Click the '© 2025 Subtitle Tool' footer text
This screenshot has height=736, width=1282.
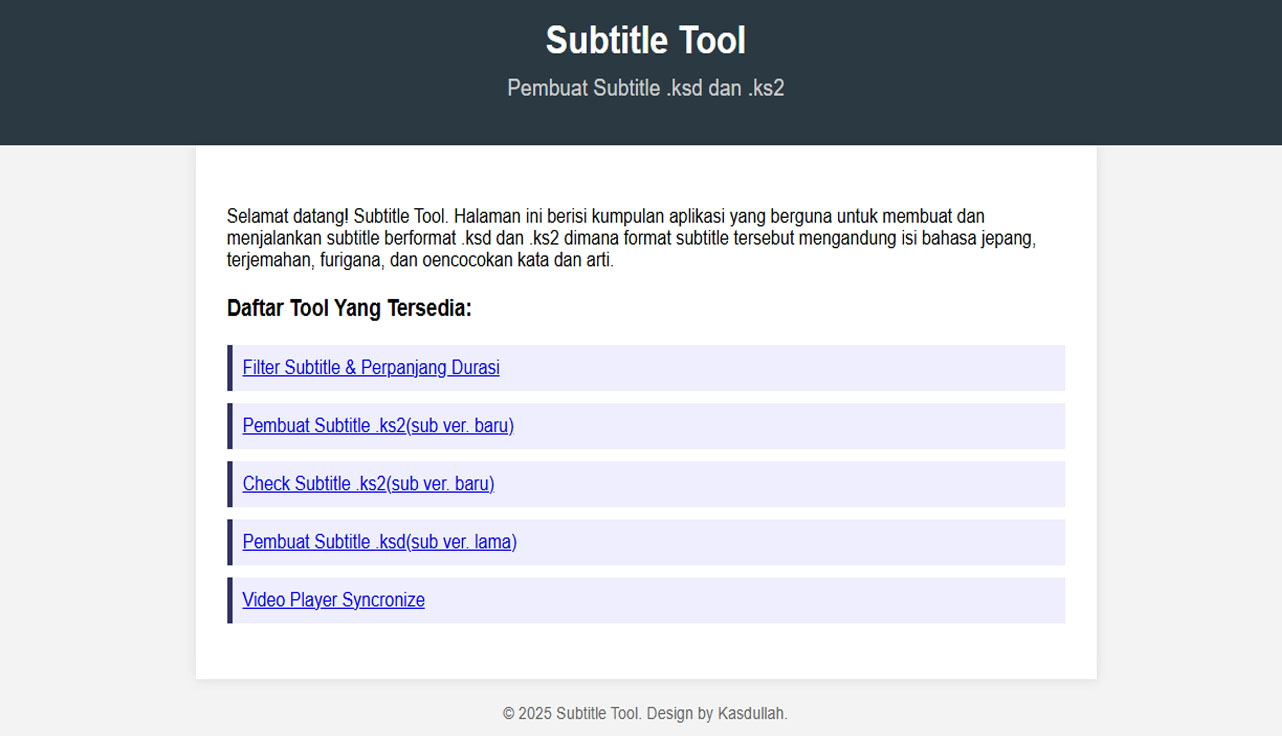click(x=570, y=714)
